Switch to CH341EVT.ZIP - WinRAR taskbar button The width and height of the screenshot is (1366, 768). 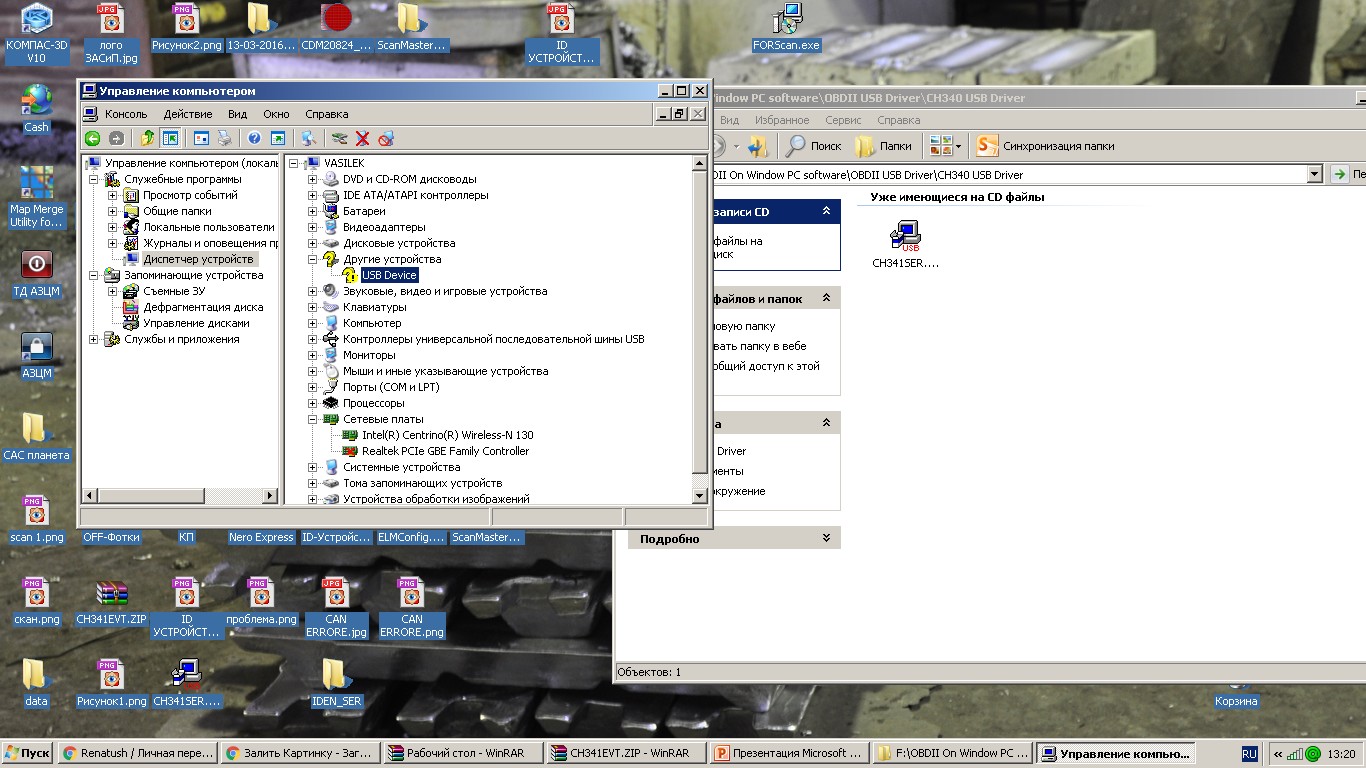pos(627,753)
